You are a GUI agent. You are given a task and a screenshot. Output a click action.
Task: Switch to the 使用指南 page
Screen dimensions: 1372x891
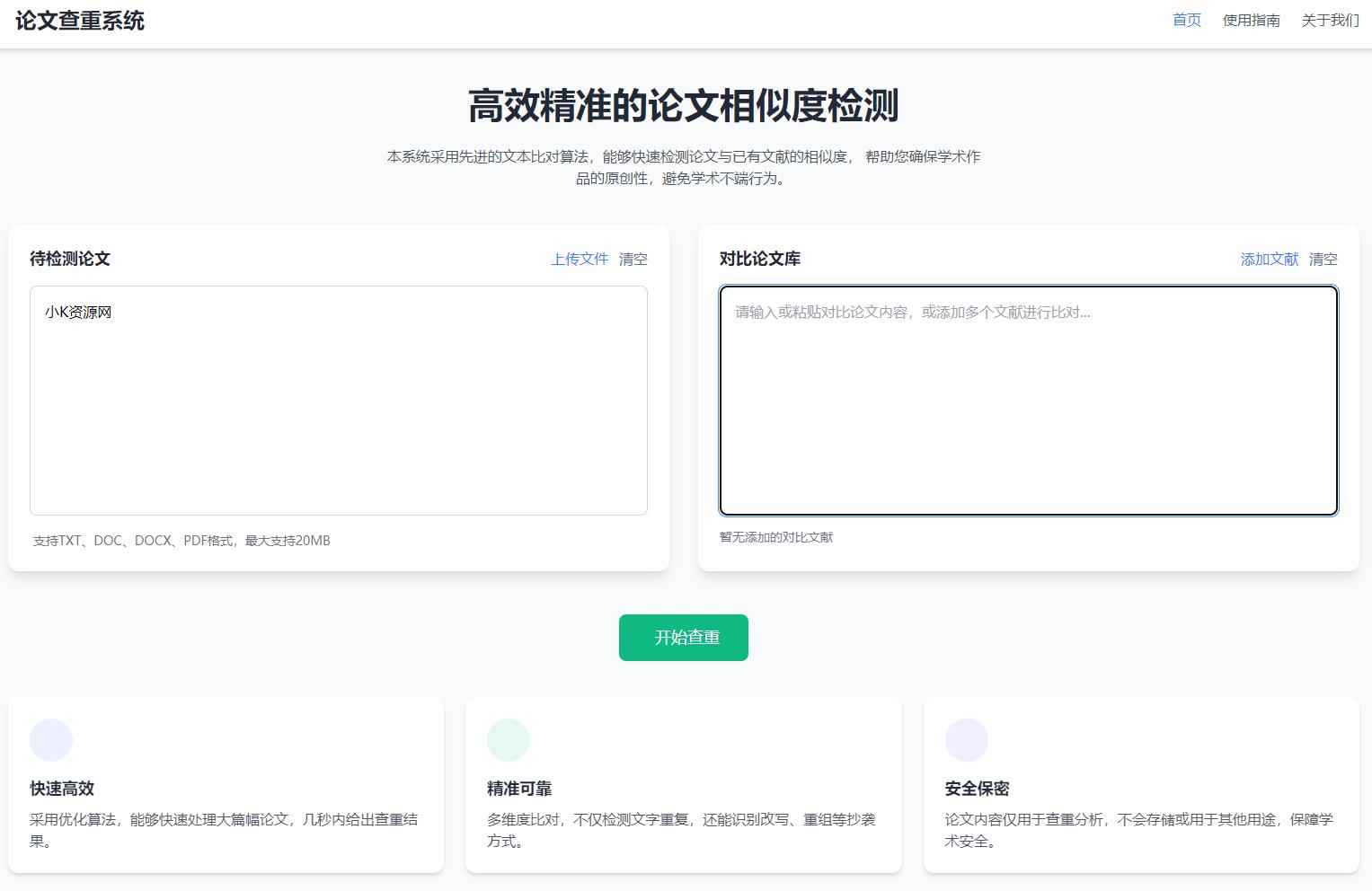1252,20
